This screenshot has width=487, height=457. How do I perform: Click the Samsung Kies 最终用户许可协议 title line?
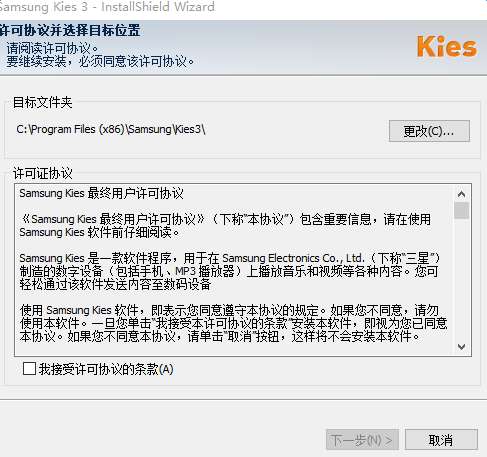[101, 193]
